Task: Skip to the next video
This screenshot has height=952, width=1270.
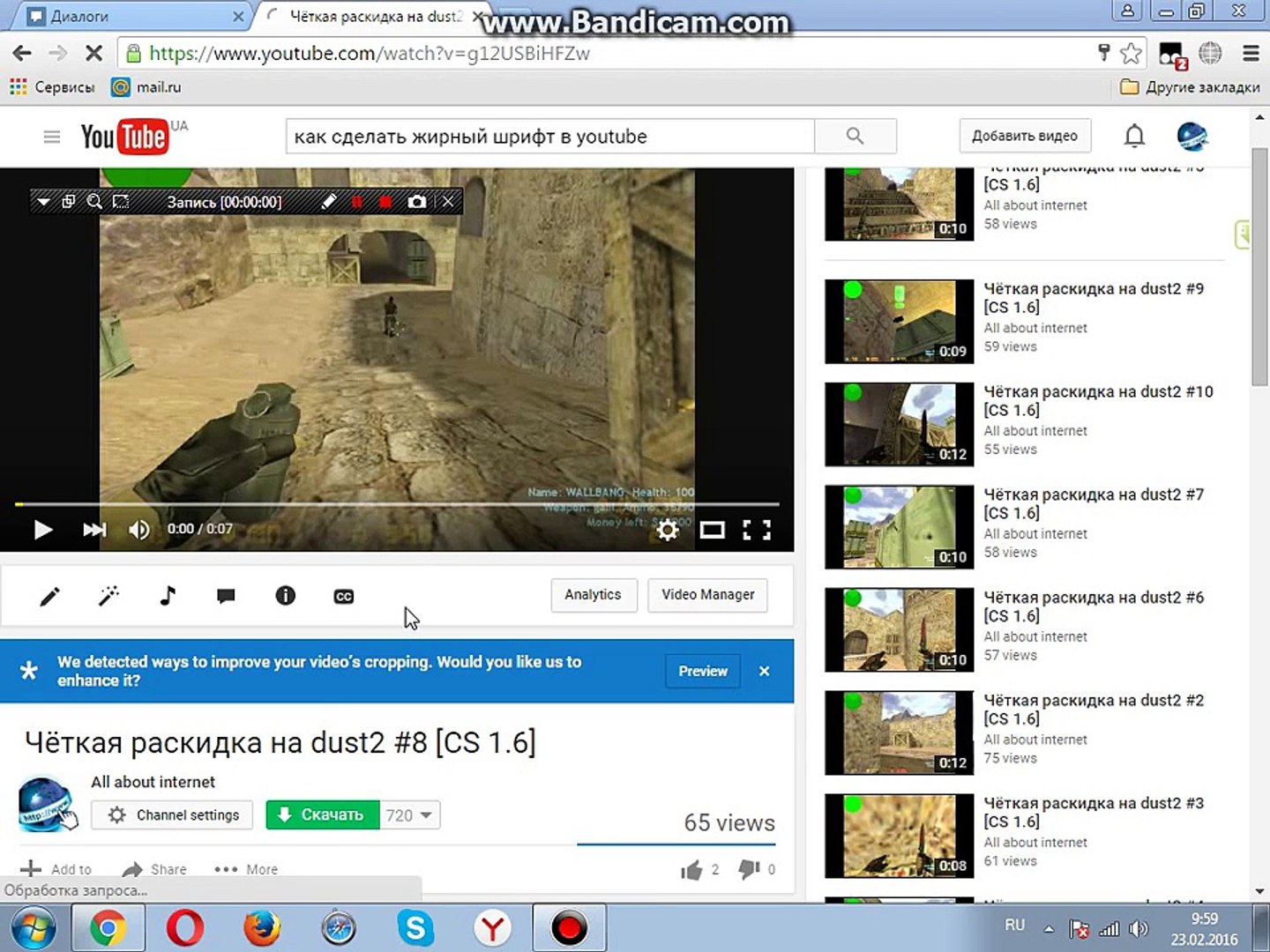Action: click(94, 529)
